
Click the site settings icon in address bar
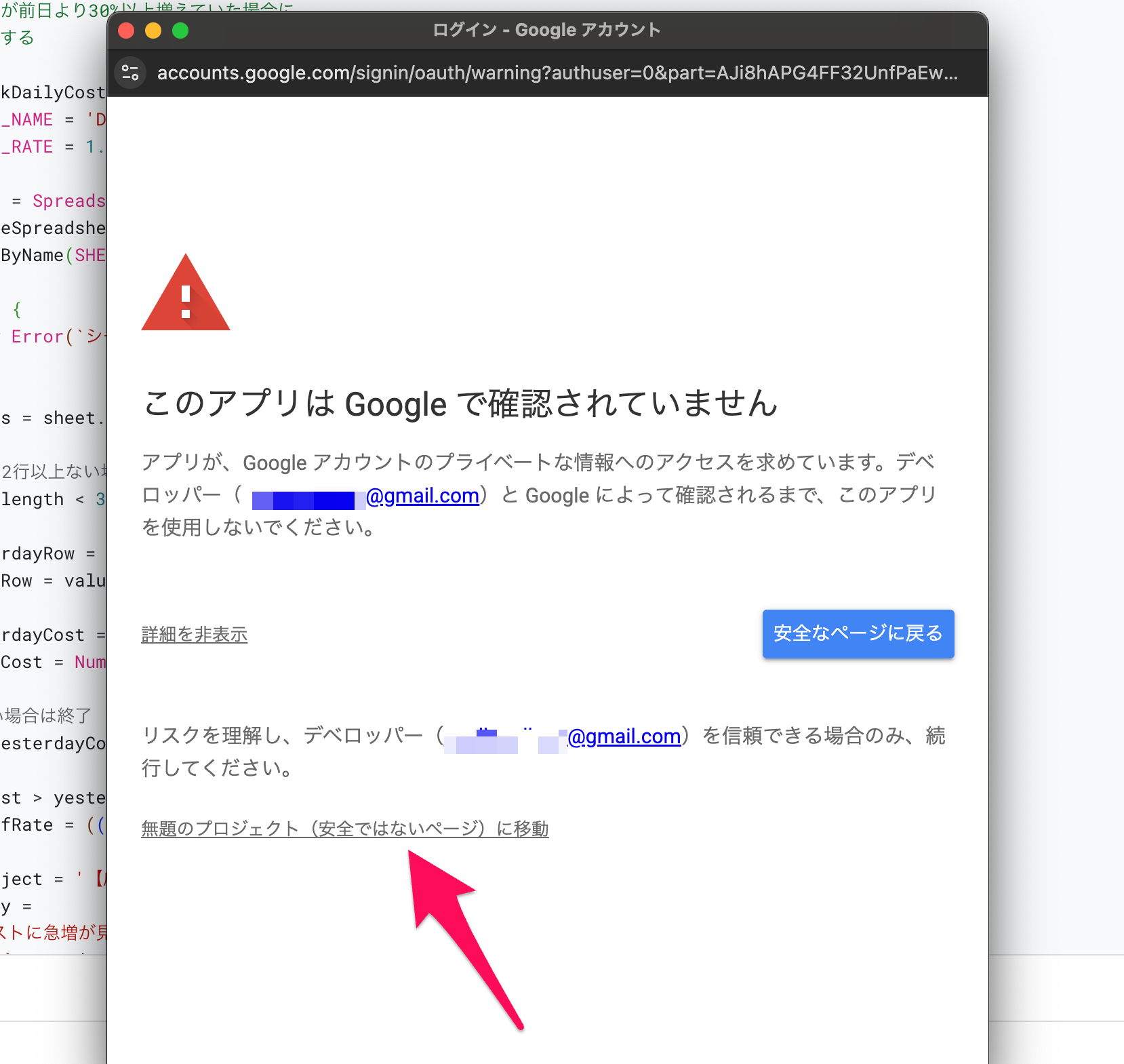130,73
